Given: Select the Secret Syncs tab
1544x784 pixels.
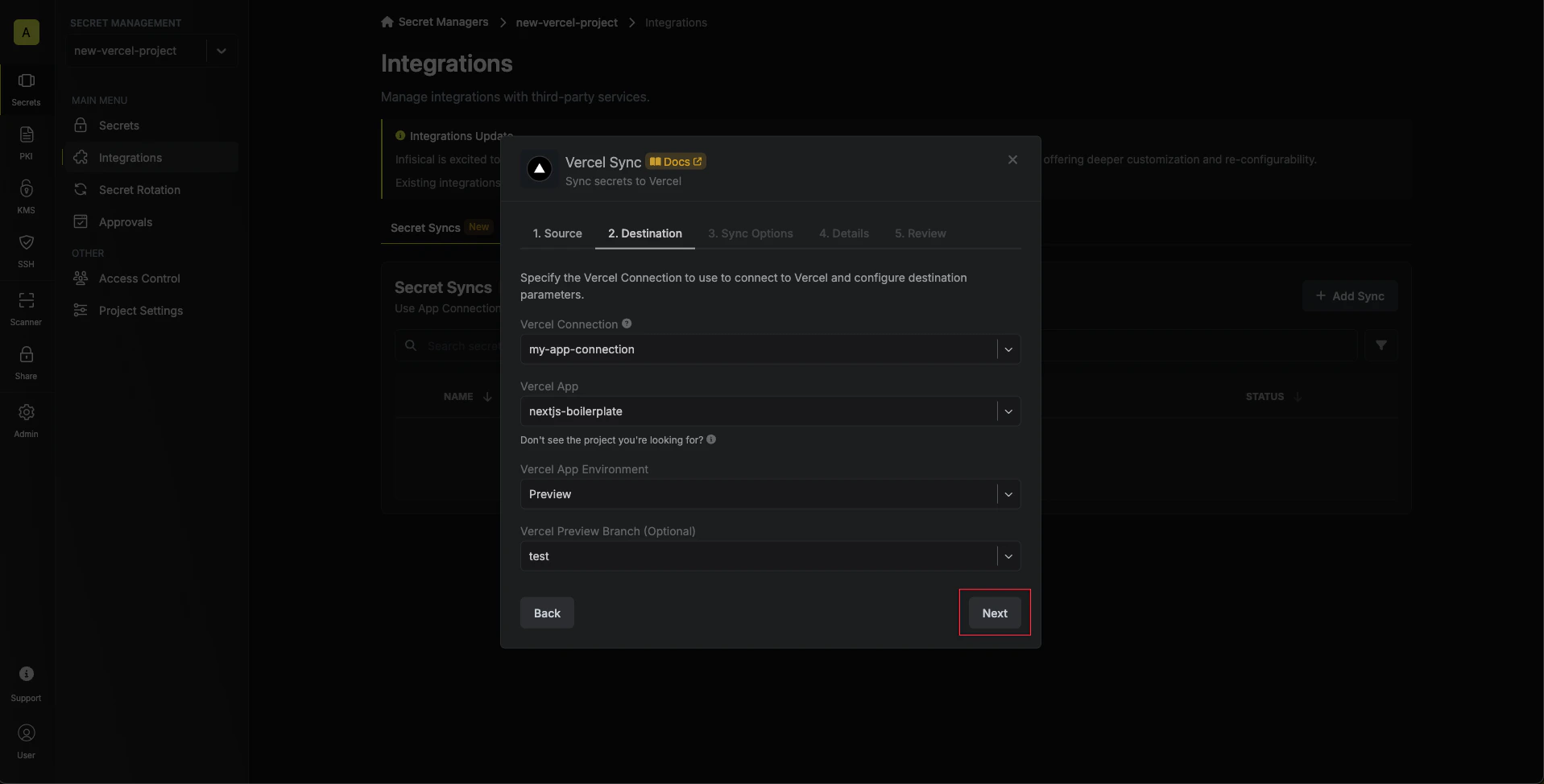Looking at the screenshot, I should [440, 228].
